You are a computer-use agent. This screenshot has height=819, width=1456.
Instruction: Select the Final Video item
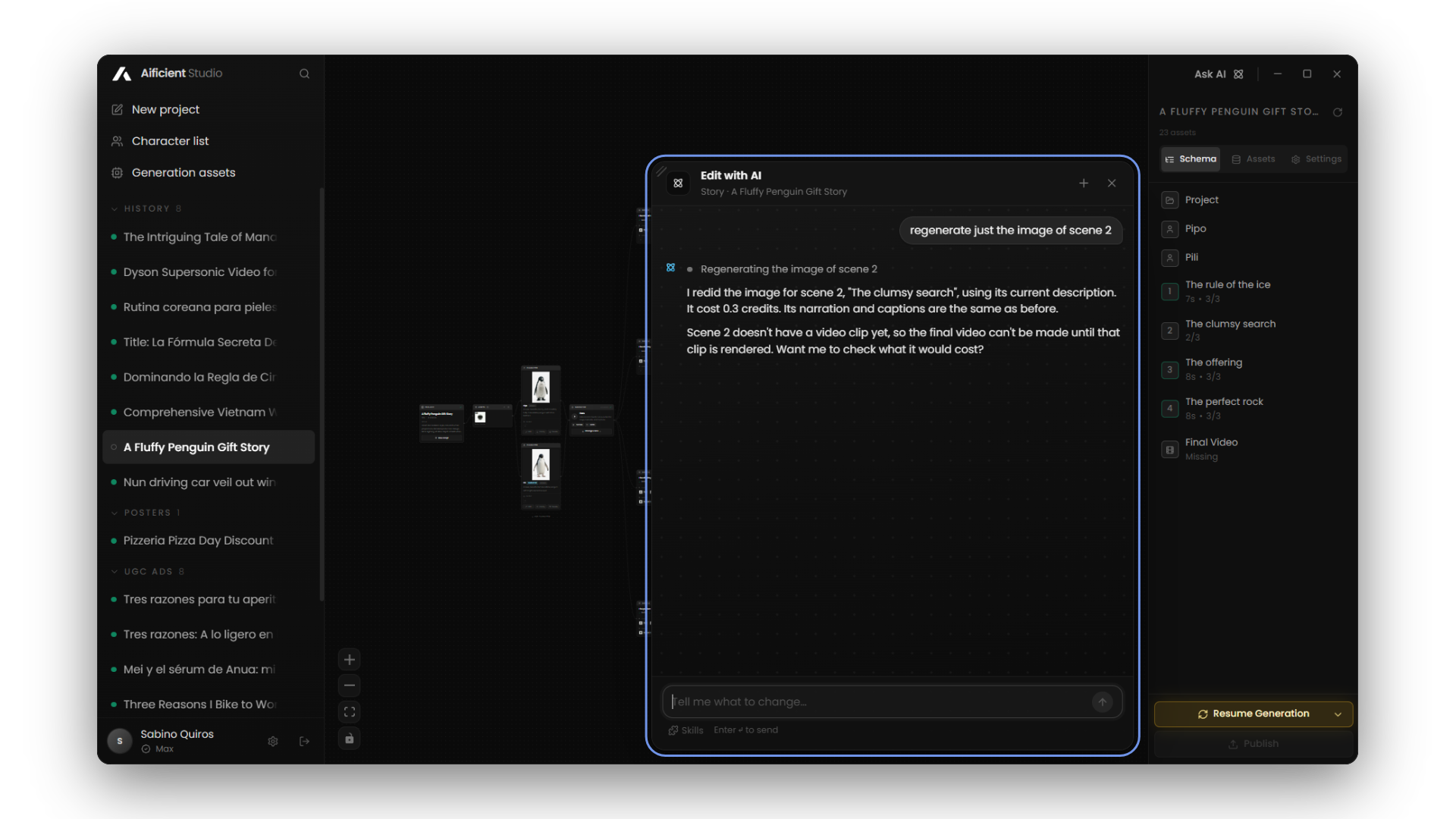(1253, 449)
